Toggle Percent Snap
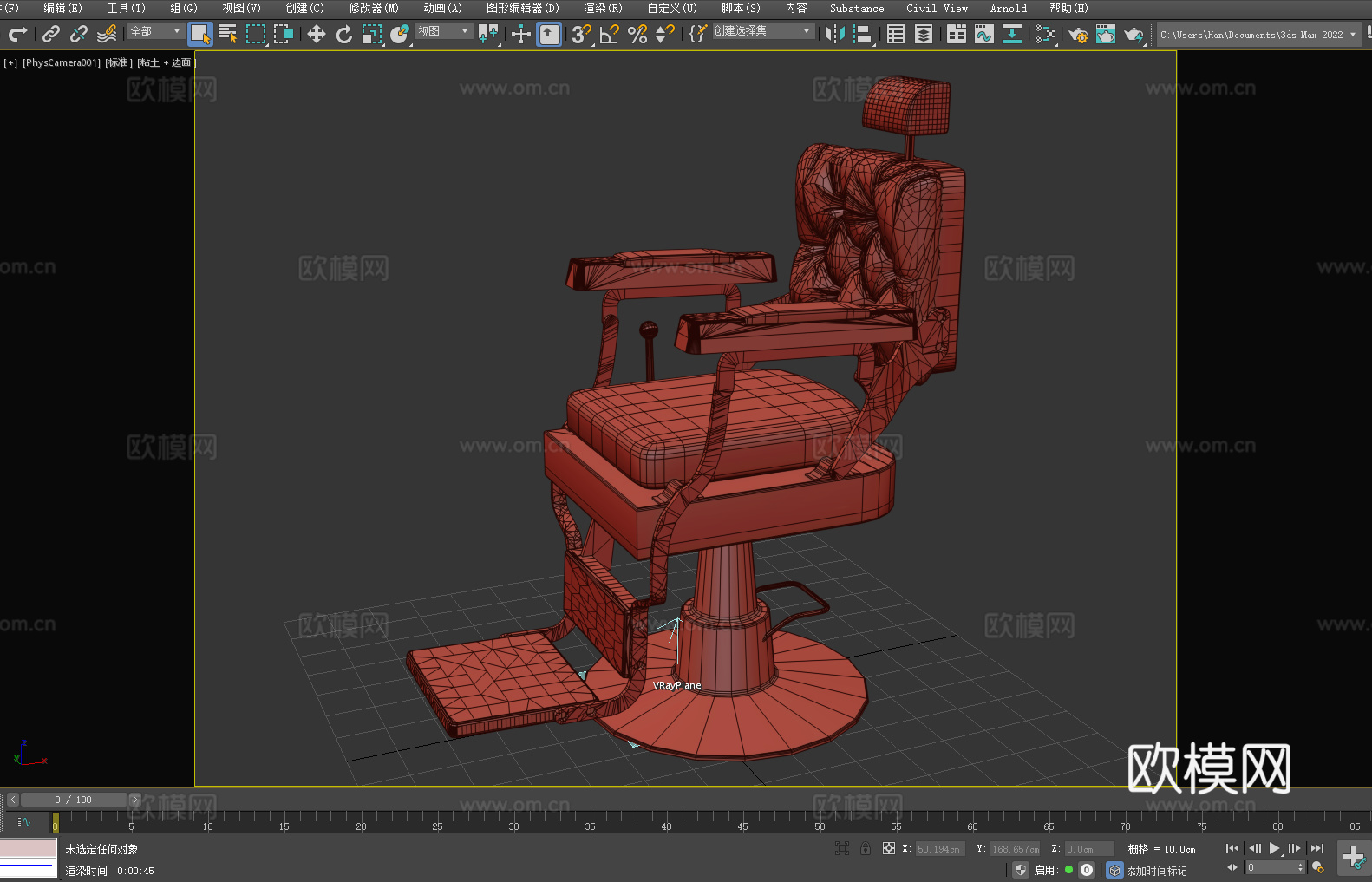Screen dimensions: 1372x882 tap(637, 34)
